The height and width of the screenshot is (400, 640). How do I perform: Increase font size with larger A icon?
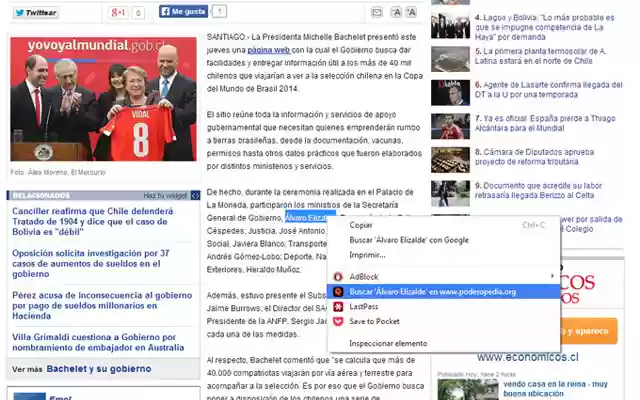411,12
